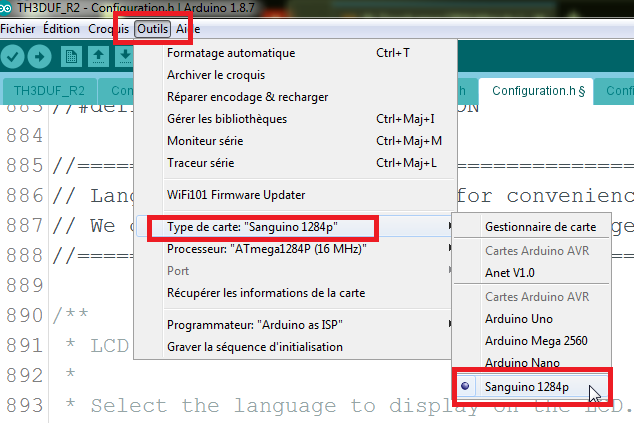Image resolution: width=634 pixels, height=423 pixels.
Task: Select the Anet V1.0 board
Action: click(532, 273)
